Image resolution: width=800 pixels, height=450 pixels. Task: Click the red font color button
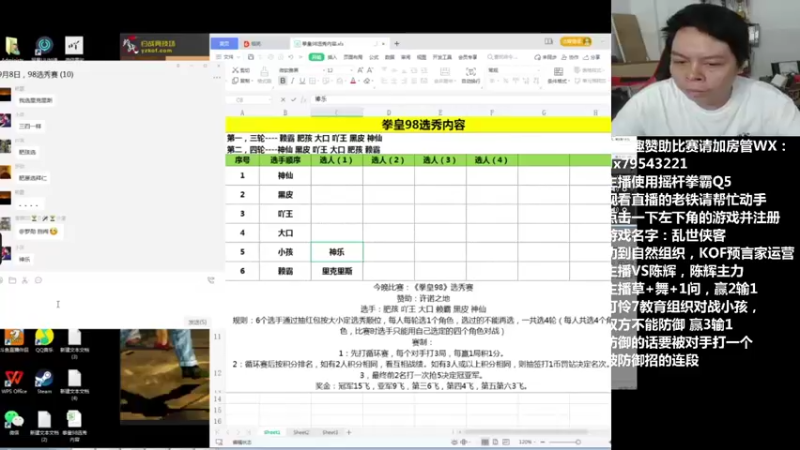pos(353,81)
